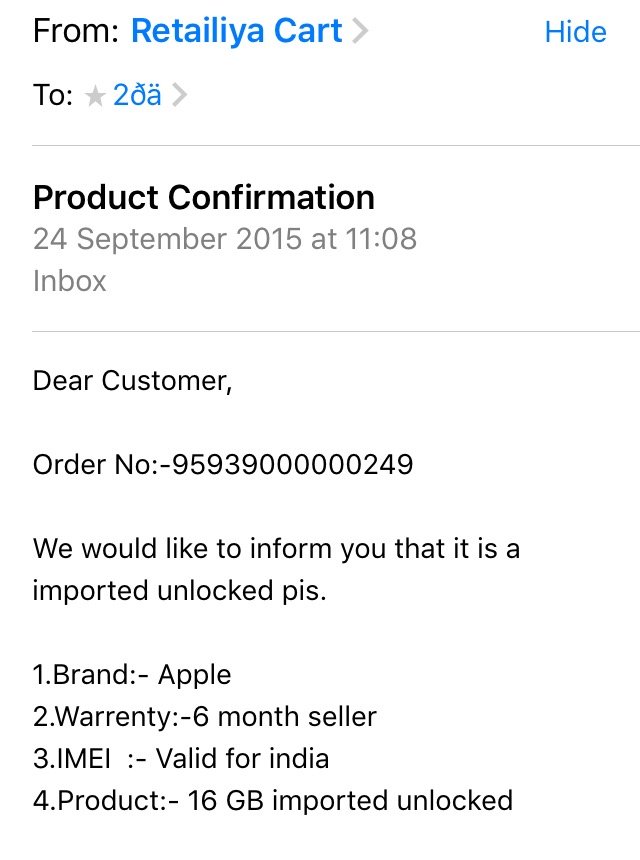Tap the Dear Customer greeting
Viewport: 640px width, 860px height.
point(132,381)
